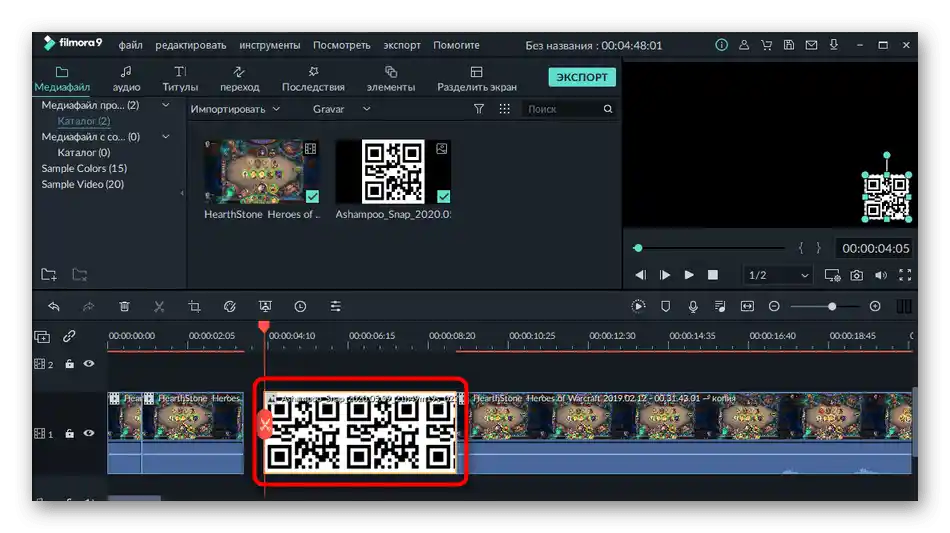Viewport: 950px width, 533px height.
Task: Open the Gravar dropdown
Action: tap(342, 109)
